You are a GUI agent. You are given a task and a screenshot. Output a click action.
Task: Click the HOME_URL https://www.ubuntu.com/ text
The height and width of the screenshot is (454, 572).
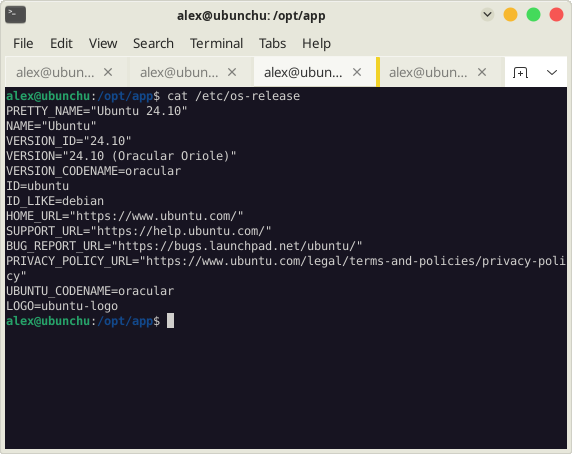coord(125,216)
